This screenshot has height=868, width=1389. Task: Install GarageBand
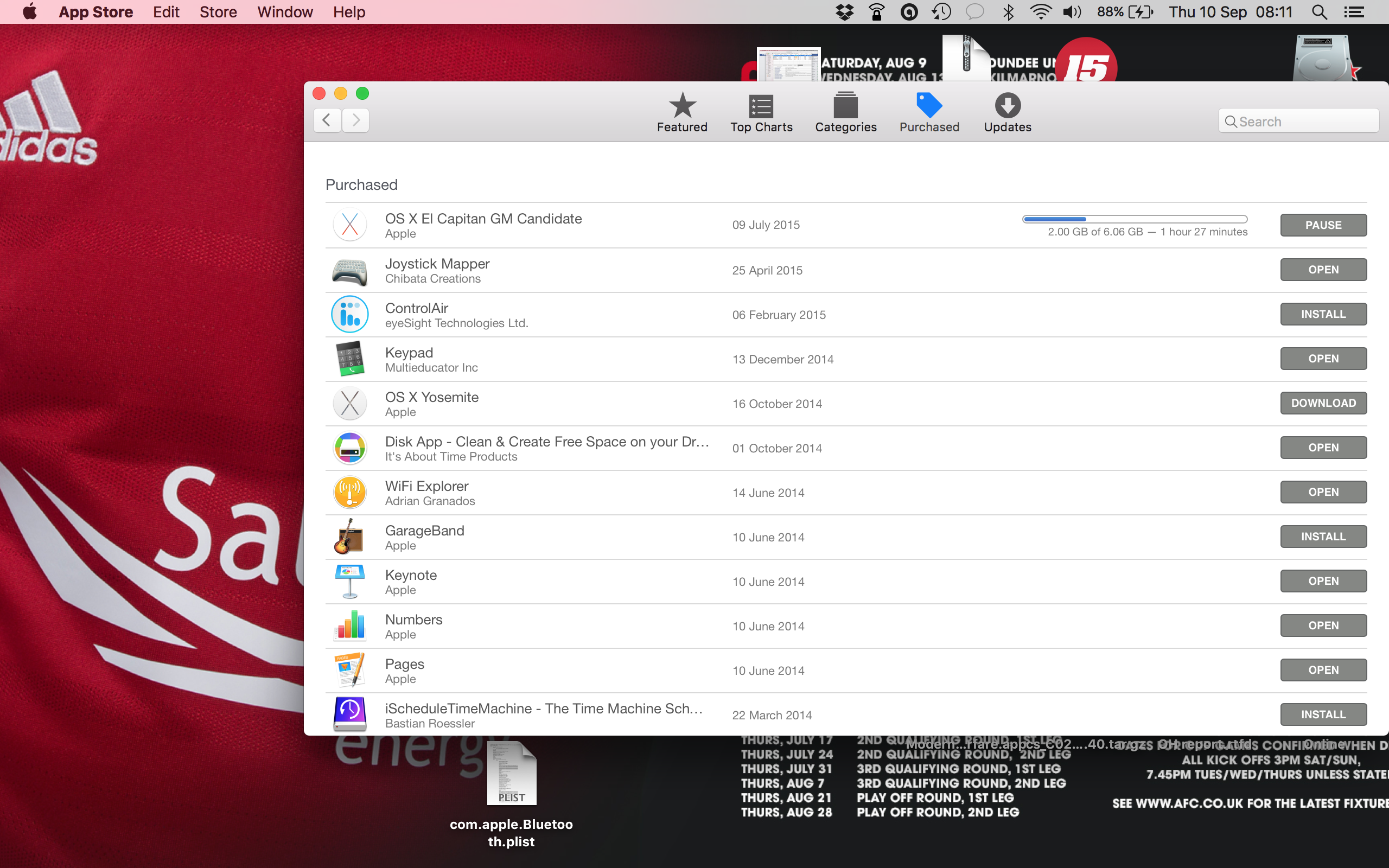(x=1323, y=536)
